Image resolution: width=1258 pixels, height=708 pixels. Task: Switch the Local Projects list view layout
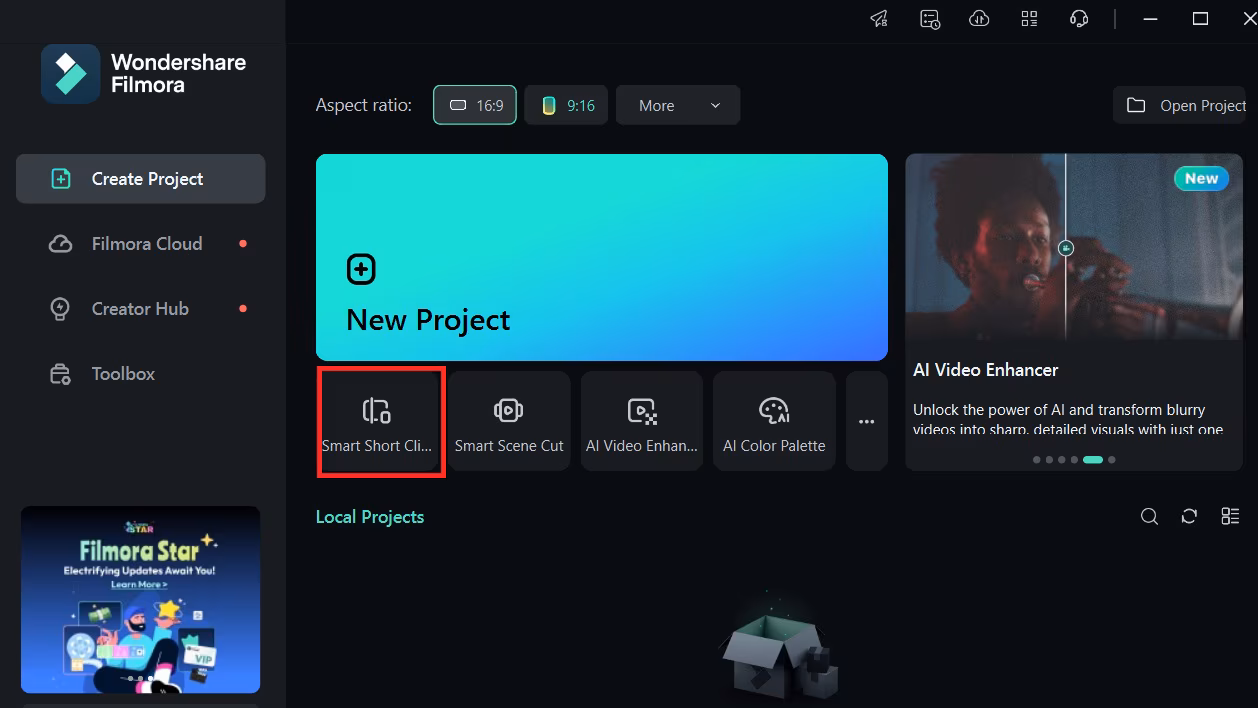[x=1230, y=516]
